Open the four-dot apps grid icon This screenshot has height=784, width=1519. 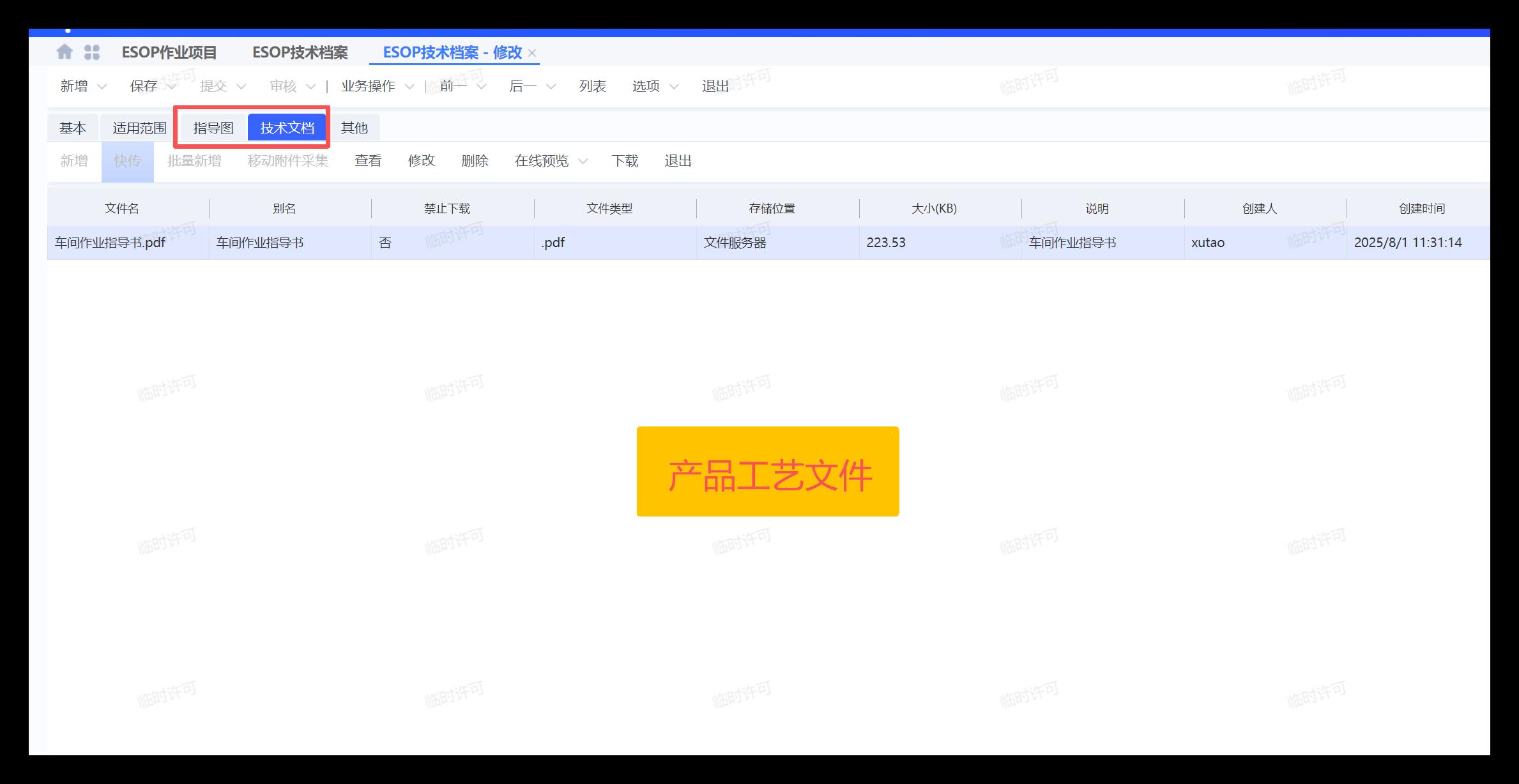(x=92, y=52)
